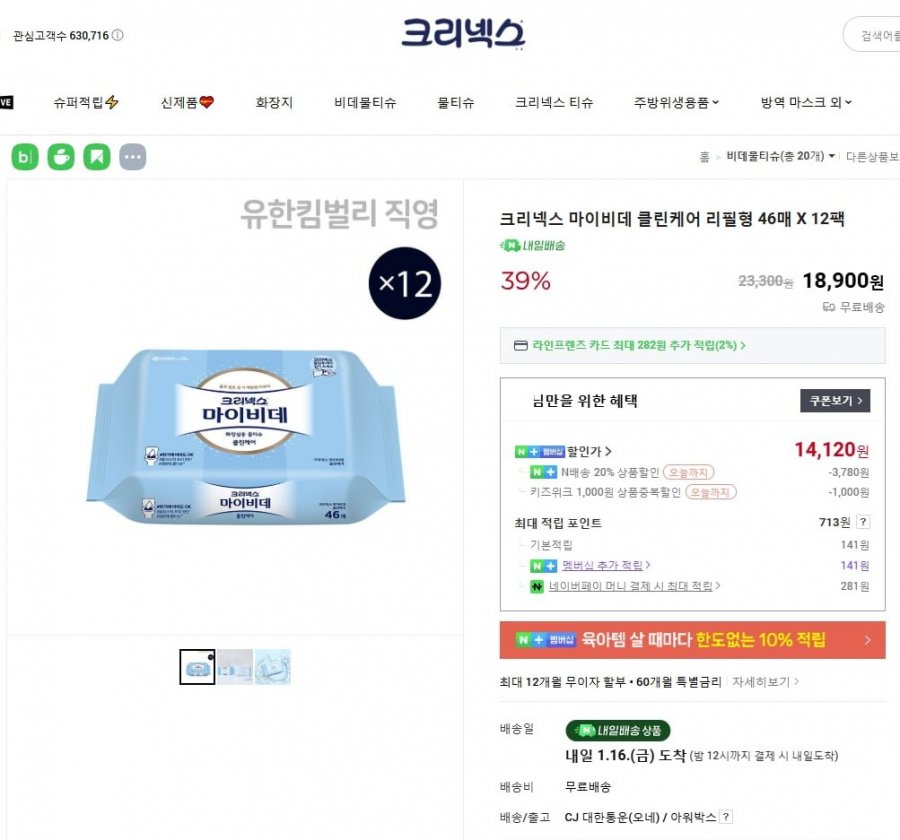The image size is (900, 840).
Task: Click the 크리넥스 logo at top
Action: click(x=462, y=33)
